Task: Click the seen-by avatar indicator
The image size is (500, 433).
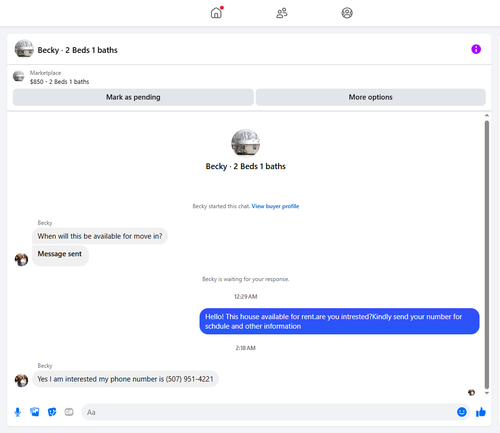Action: point(471,393)
